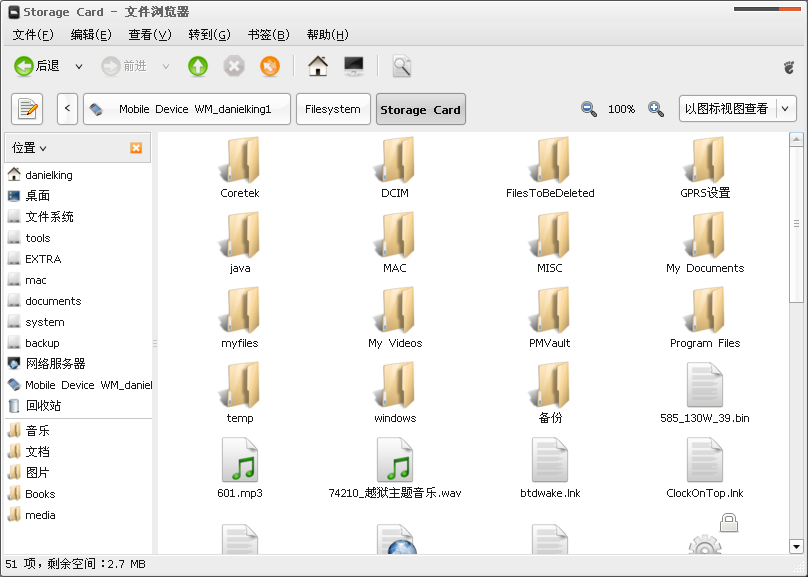Open the Computer icon in toolbar
This screenshot has height=577, width=808.
(x=354, y=66)
